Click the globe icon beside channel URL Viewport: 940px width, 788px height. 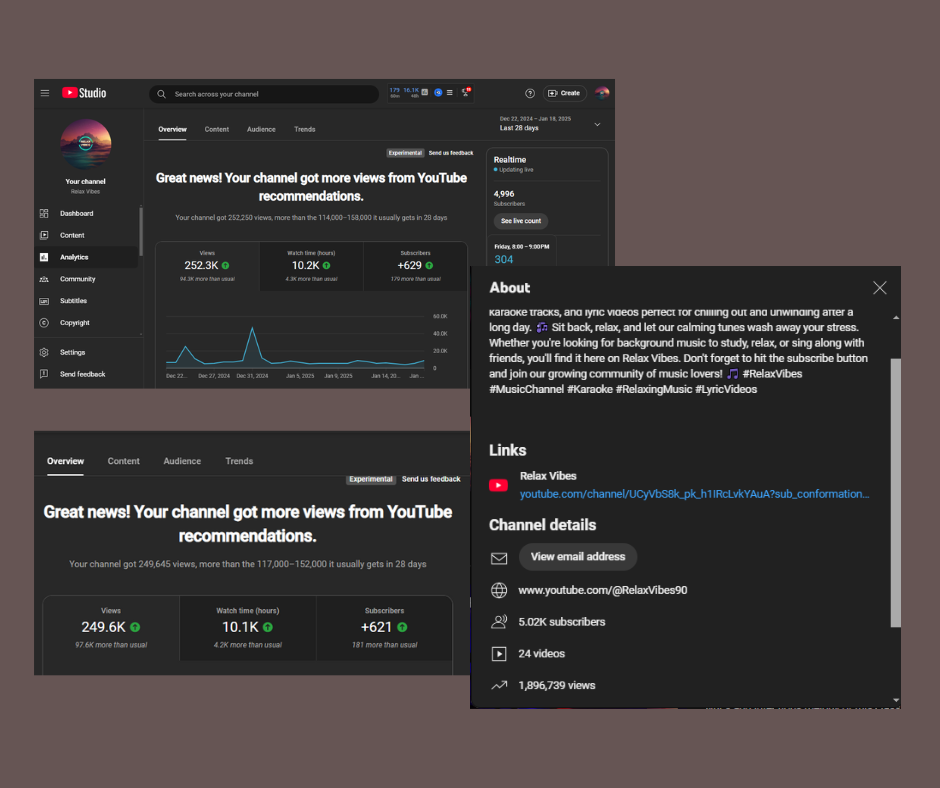499,591
